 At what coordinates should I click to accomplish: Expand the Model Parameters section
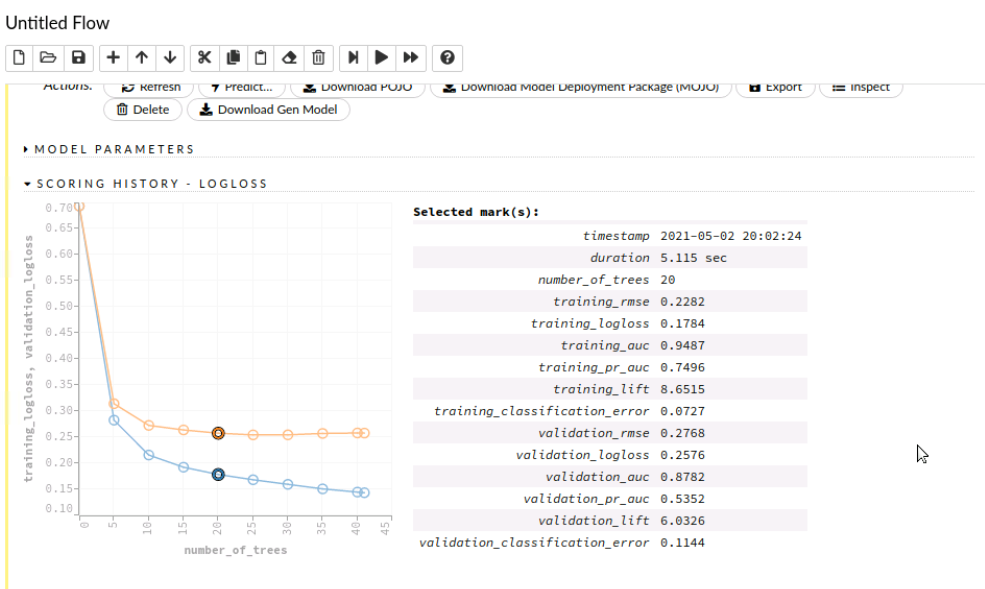(109, 149)
